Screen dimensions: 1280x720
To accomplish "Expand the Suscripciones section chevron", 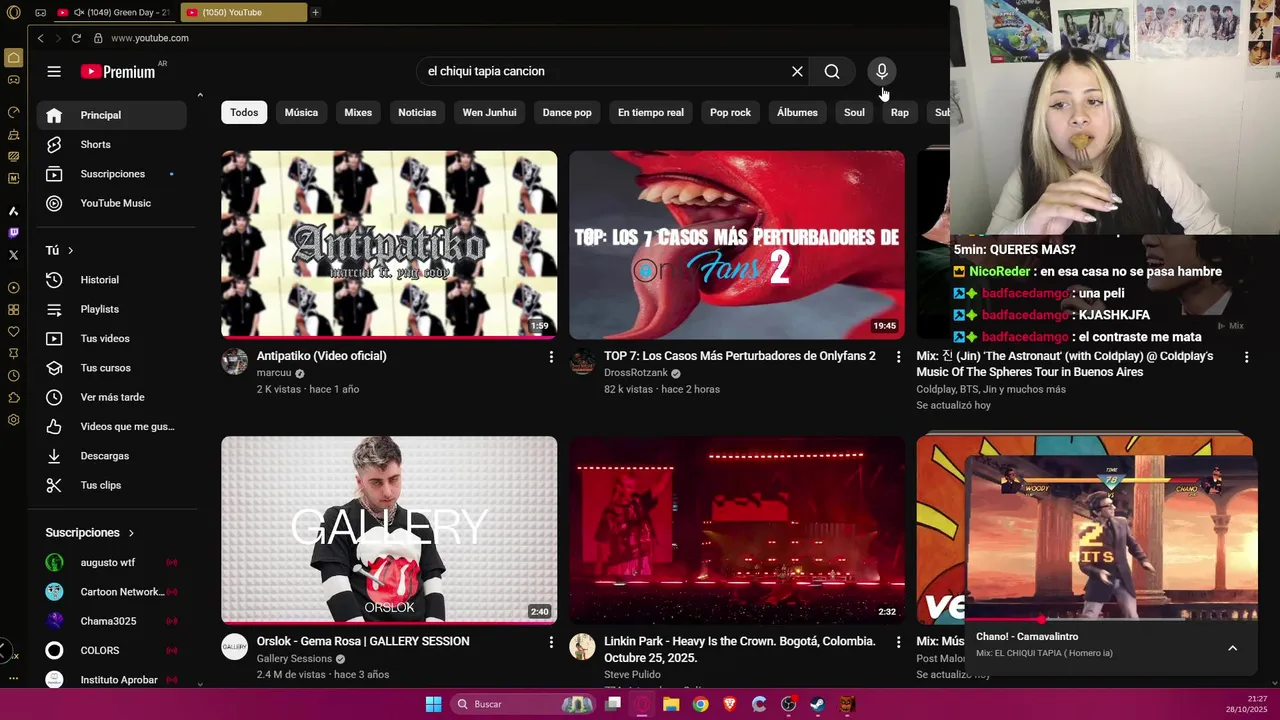I will (131, 533).
